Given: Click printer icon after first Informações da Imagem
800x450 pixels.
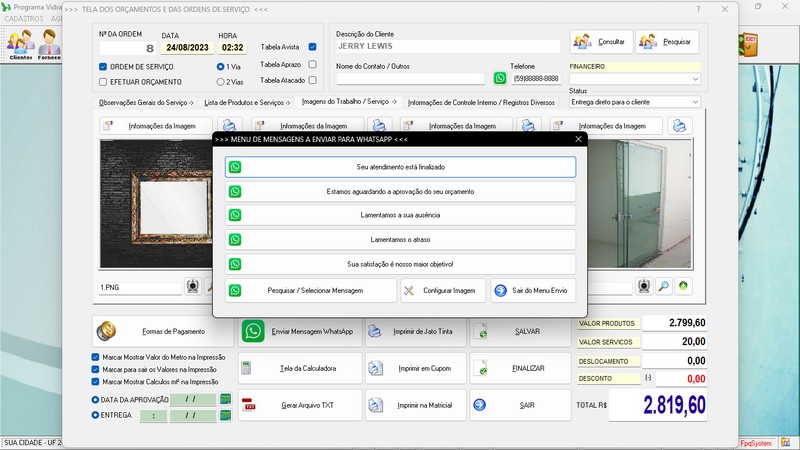Looking at the screenshot, I should pos(230,126).
